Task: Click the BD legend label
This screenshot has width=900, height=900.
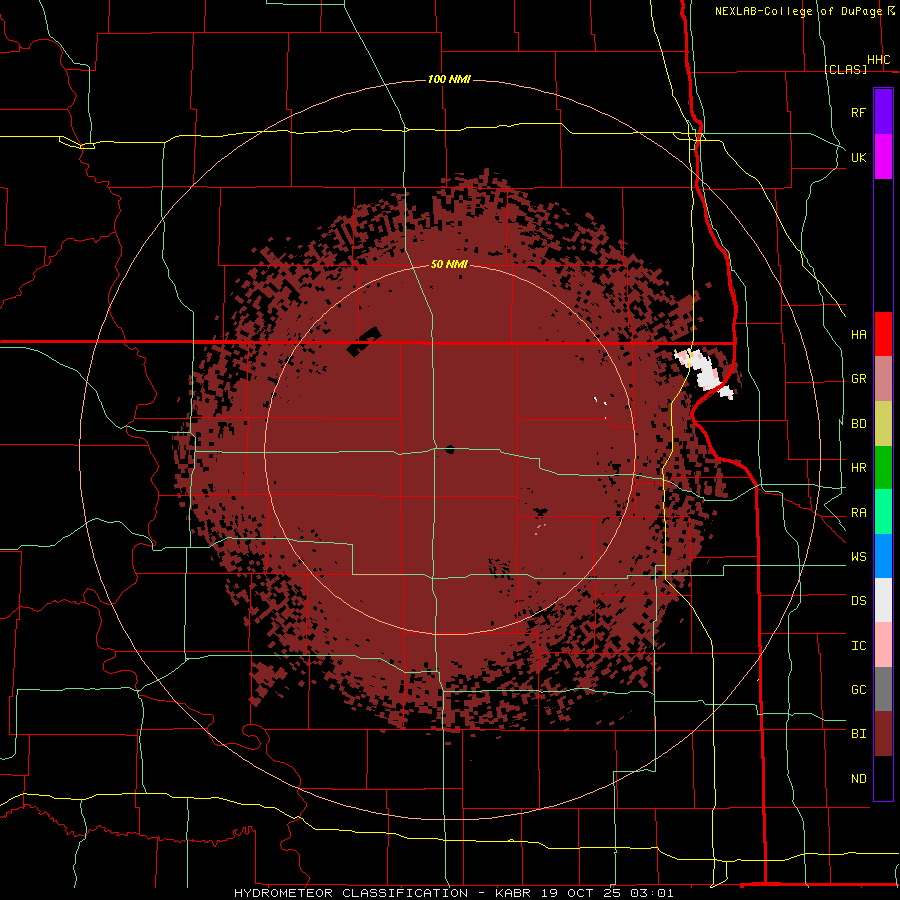Action: 858,424
